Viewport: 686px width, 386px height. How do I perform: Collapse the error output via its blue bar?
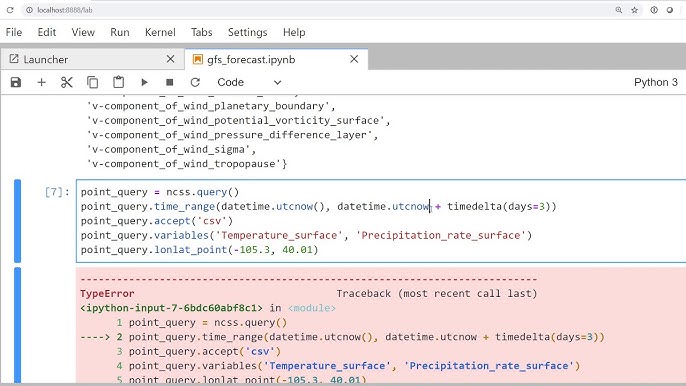click(18, 326)
